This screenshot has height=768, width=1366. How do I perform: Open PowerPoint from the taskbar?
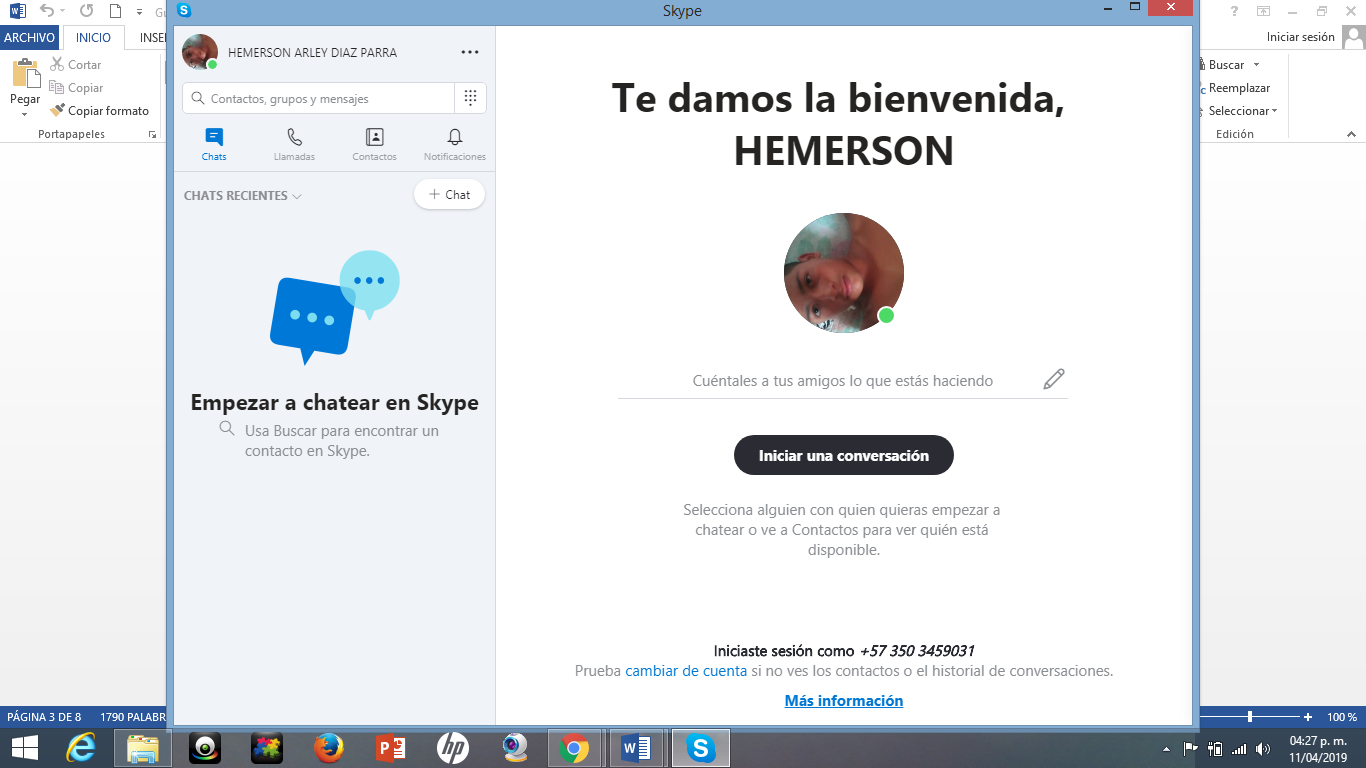pyautogui.click(x=390, y=748)
